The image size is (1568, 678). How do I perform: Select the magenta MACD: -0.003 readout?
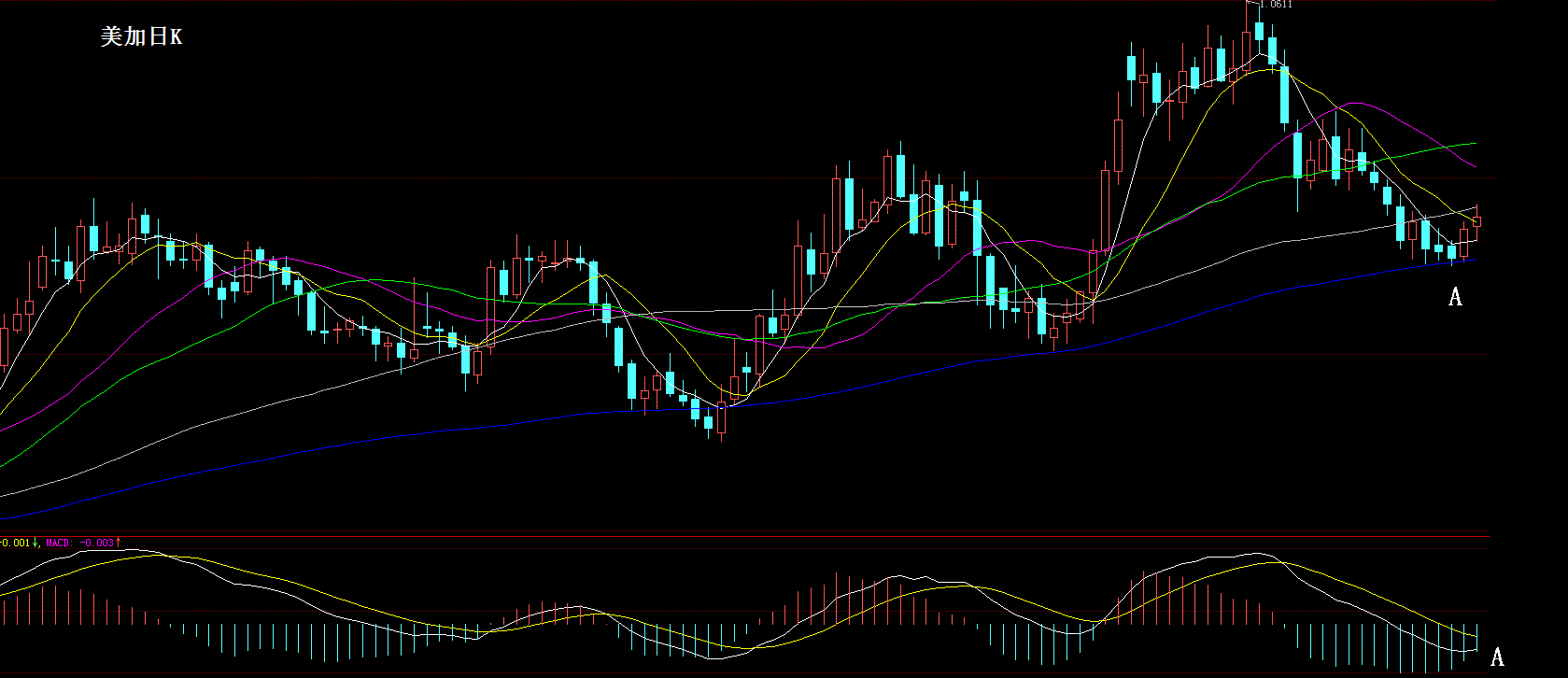(79, 543)
